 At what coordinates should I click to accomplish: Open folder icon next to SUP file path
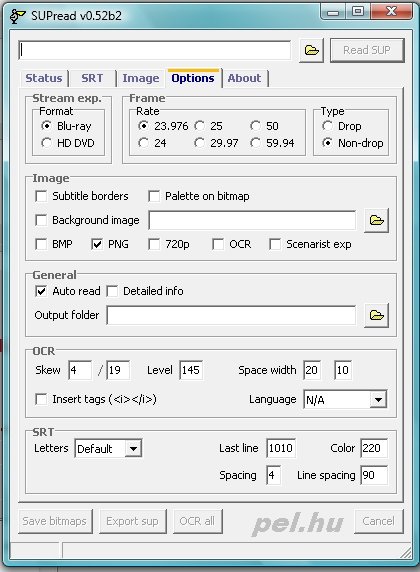(311, 50)
